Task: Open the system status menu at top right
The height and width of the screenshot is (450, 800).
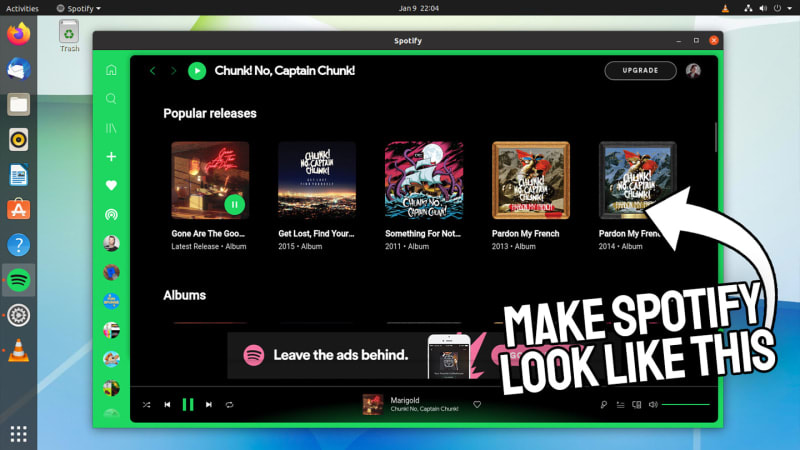Action: [768, 8]
